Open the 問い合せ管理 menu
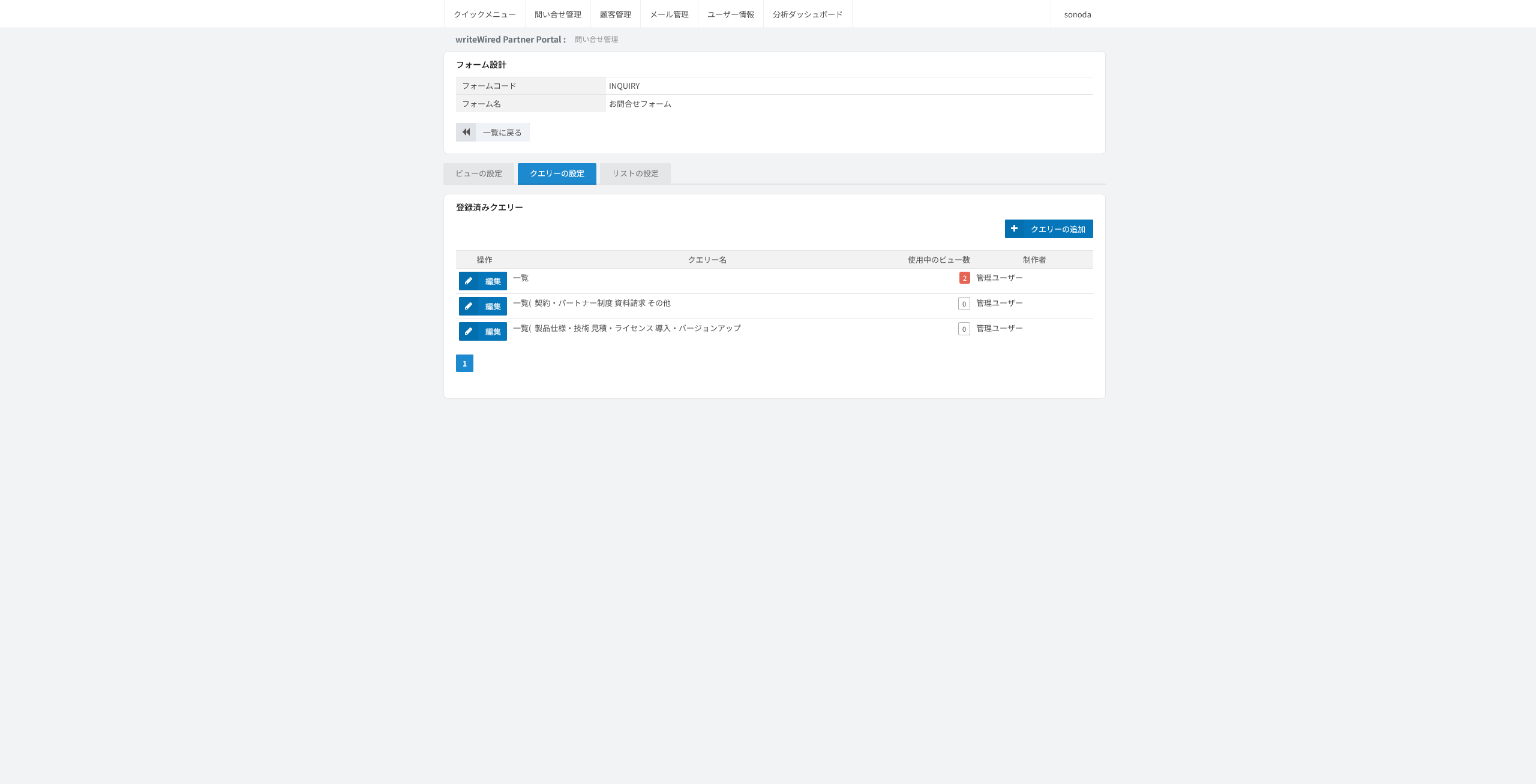The image size is (1536, 784). (558, 14)
